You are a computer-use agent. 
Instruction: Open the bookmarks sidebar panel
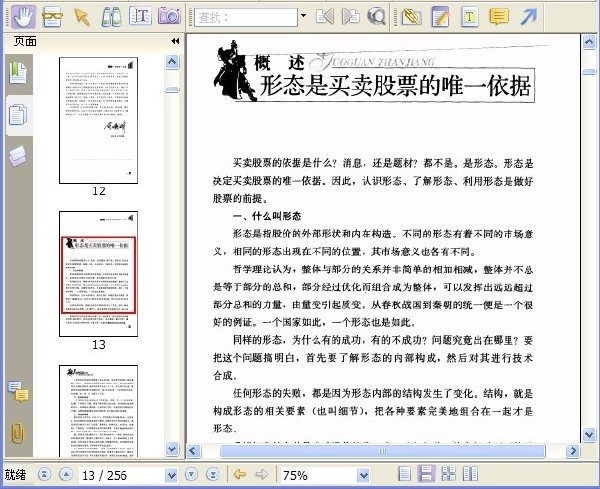(18, 73)
